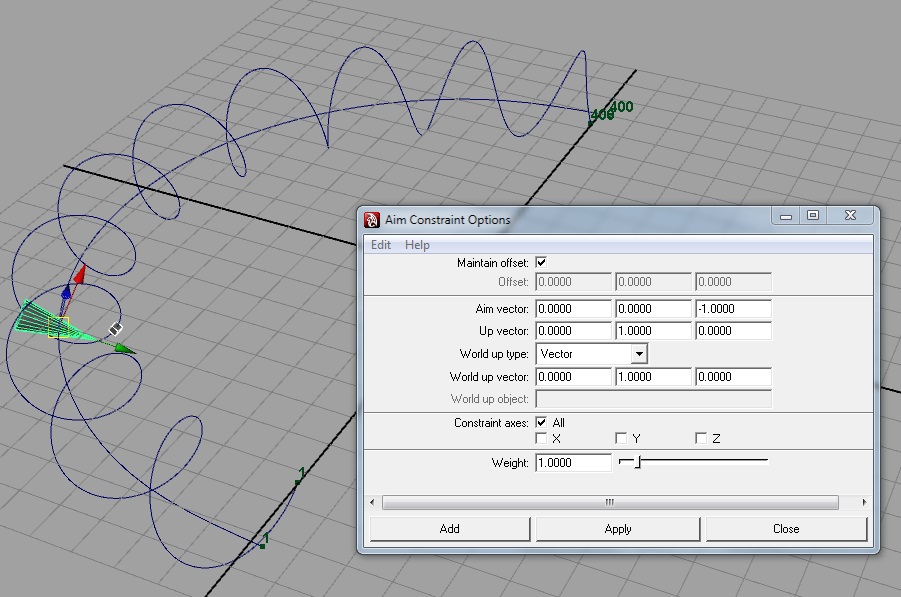Screen dimensions: 901x597
Task: Click the green manipulator arrow
Action: click(125, 348)
